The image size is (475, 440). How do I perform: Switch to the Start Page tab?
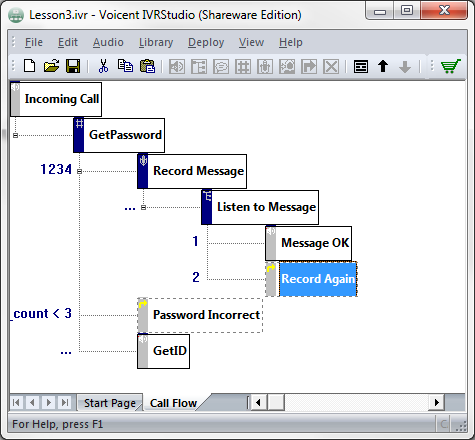(110, 403)
